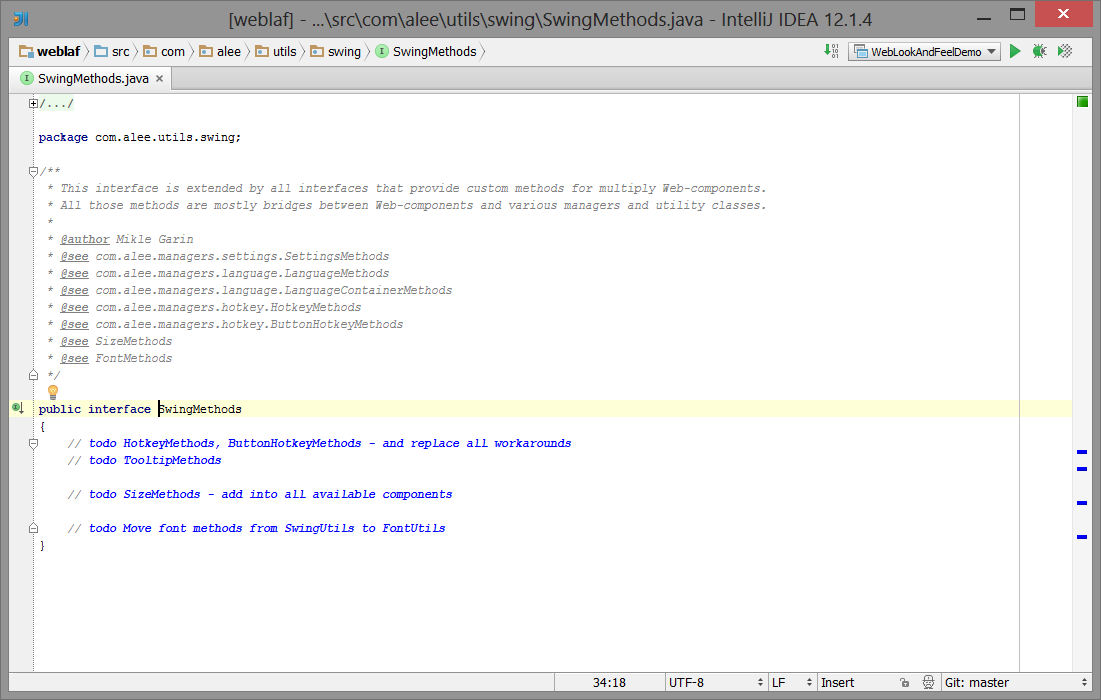
Task: Expand the folded /.../ header comment
Action: click(x=33, y=103)
